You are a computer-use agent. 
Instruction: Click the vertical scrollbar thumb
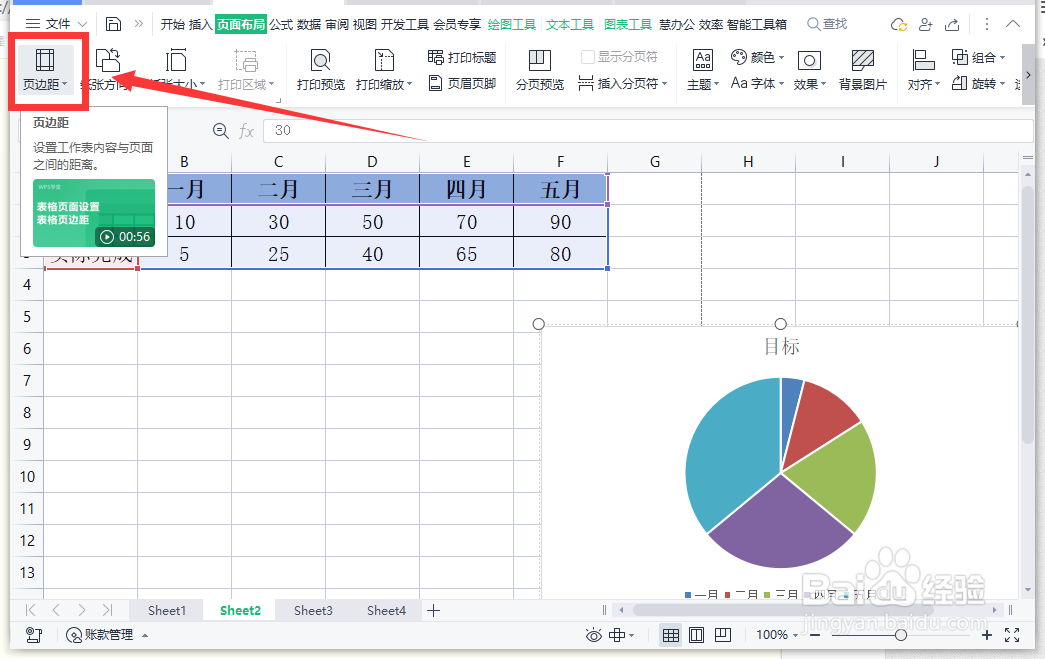(1027, 317)
